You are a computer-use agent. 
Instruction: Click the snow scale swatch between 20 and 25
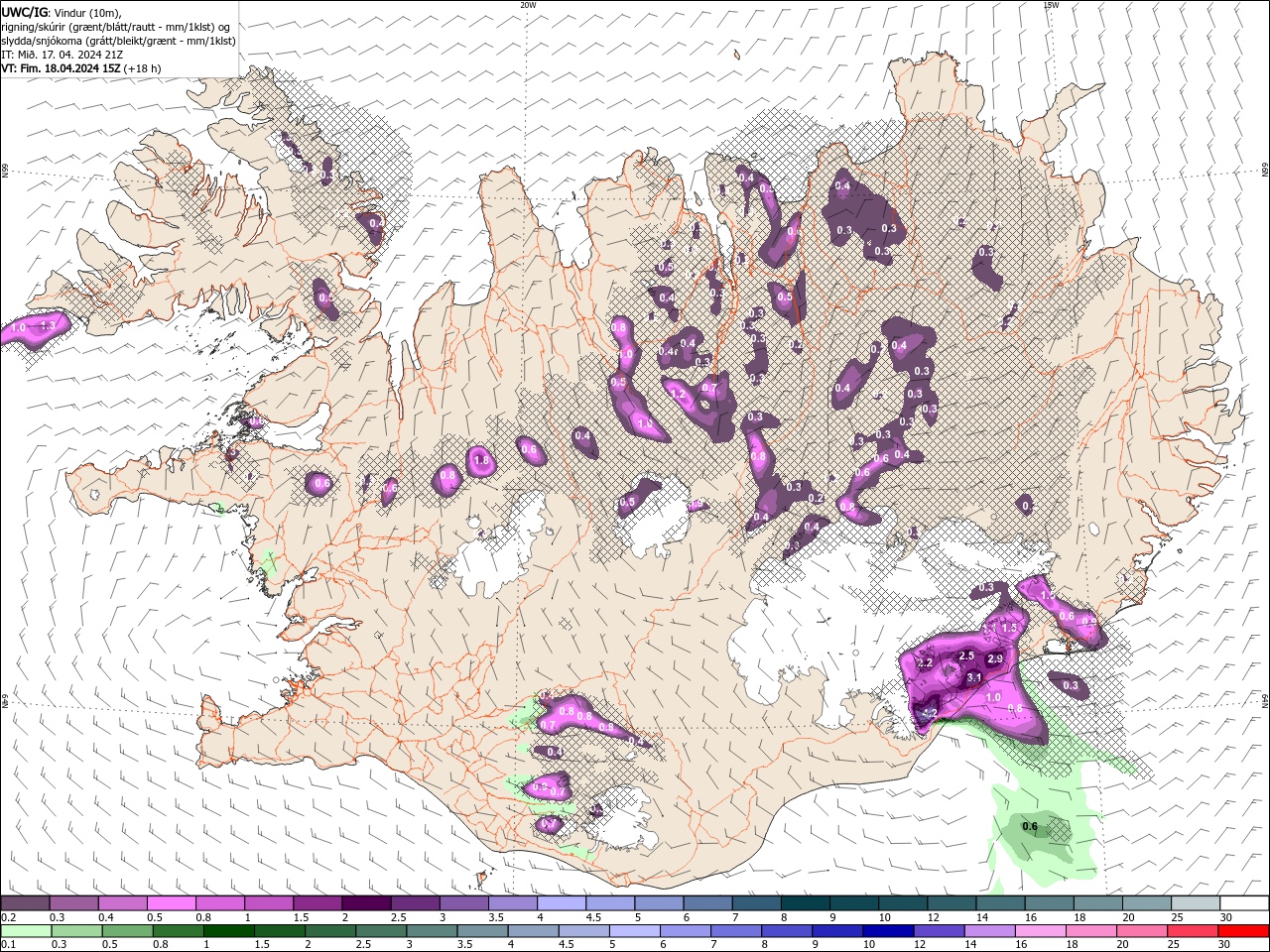[x=1145, y=903]
